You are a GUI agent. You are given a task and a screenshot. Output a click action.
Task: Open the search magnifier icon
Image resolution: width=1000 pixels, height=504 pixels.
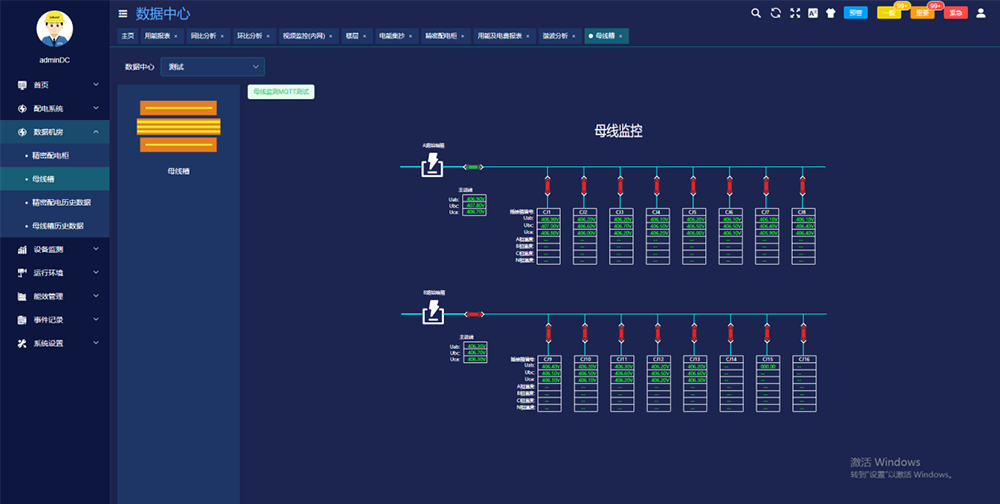[756, 13]
